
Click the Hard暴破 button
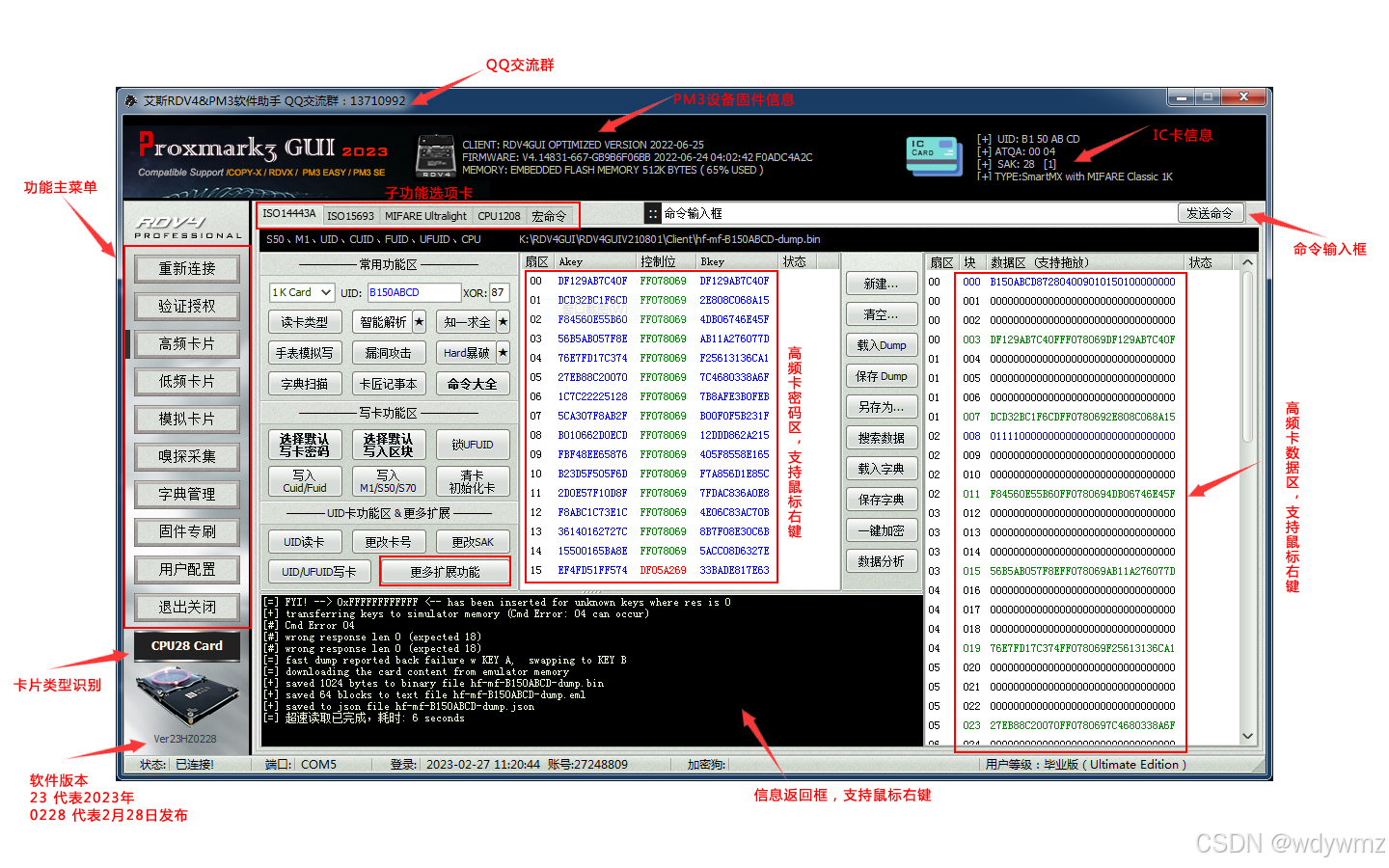(467, 352)
